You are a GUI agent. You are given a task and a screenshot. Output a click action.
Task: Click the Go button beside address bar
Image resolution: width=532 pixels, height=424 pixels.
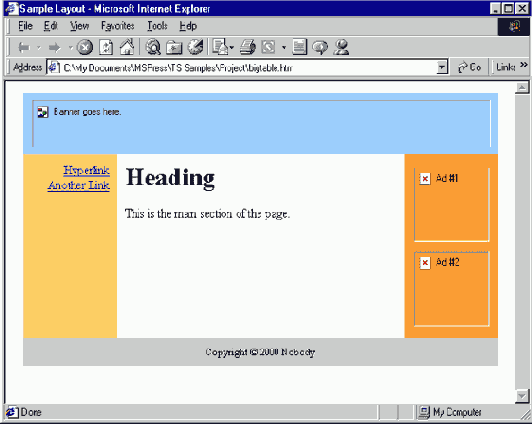coord(470,67)
